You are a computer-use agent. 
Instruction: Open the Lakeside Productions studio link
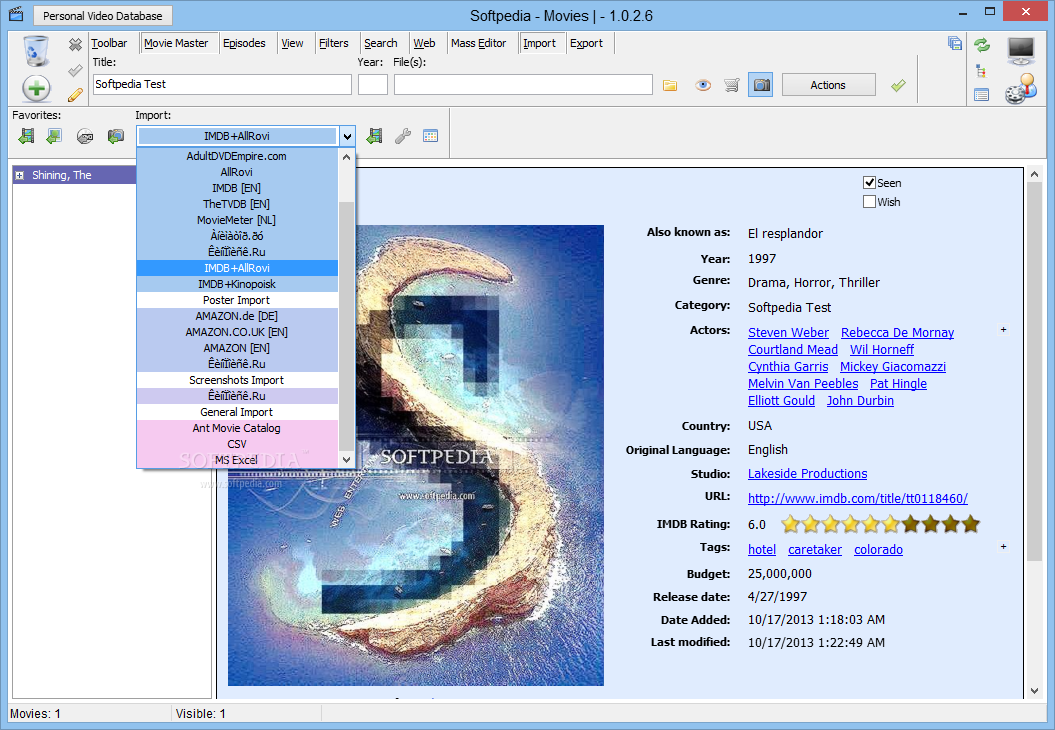coord(807,474)
